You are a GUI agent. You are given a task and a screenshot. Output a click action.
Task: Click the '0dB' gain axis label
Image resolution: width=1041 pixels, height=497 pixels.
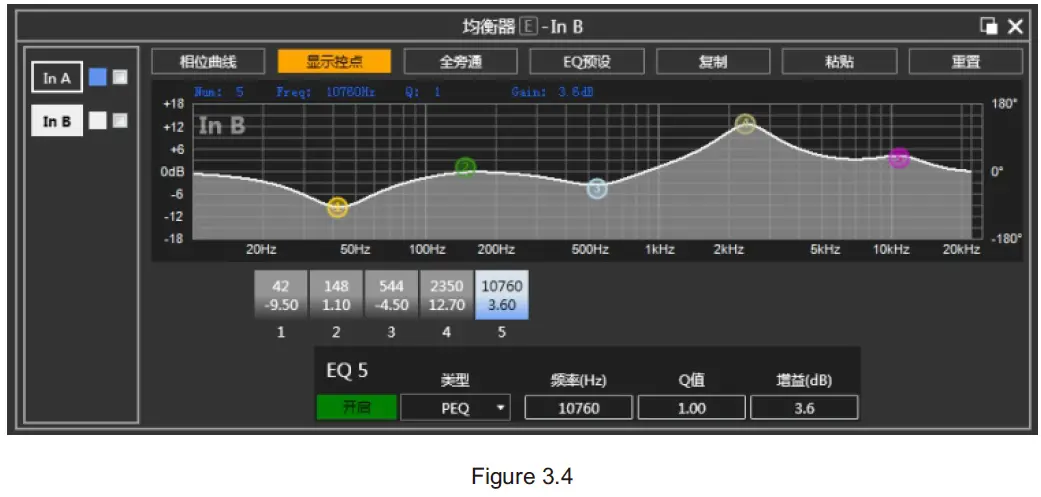(x=172, y=172)
